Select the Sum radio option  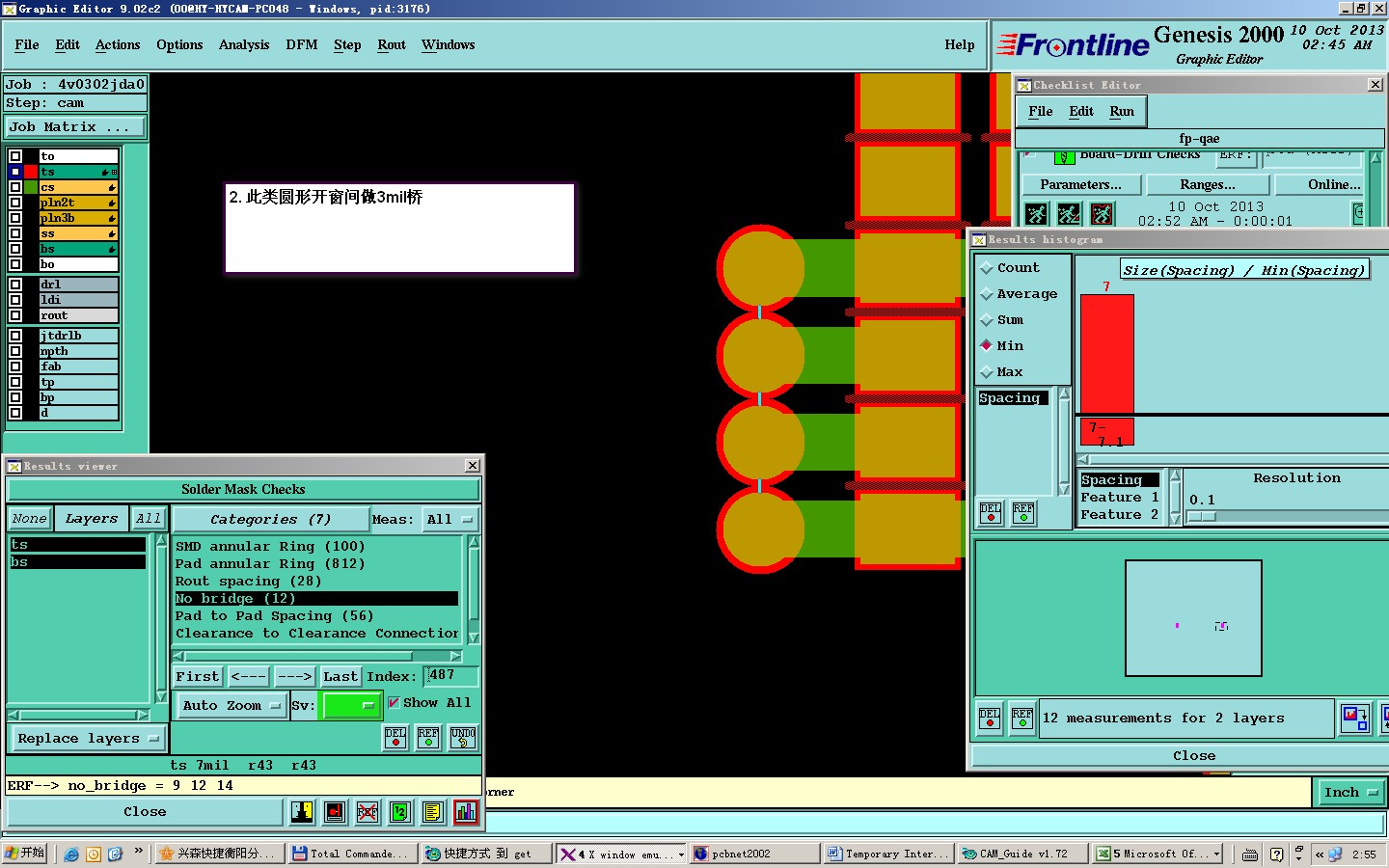(987, 320)
